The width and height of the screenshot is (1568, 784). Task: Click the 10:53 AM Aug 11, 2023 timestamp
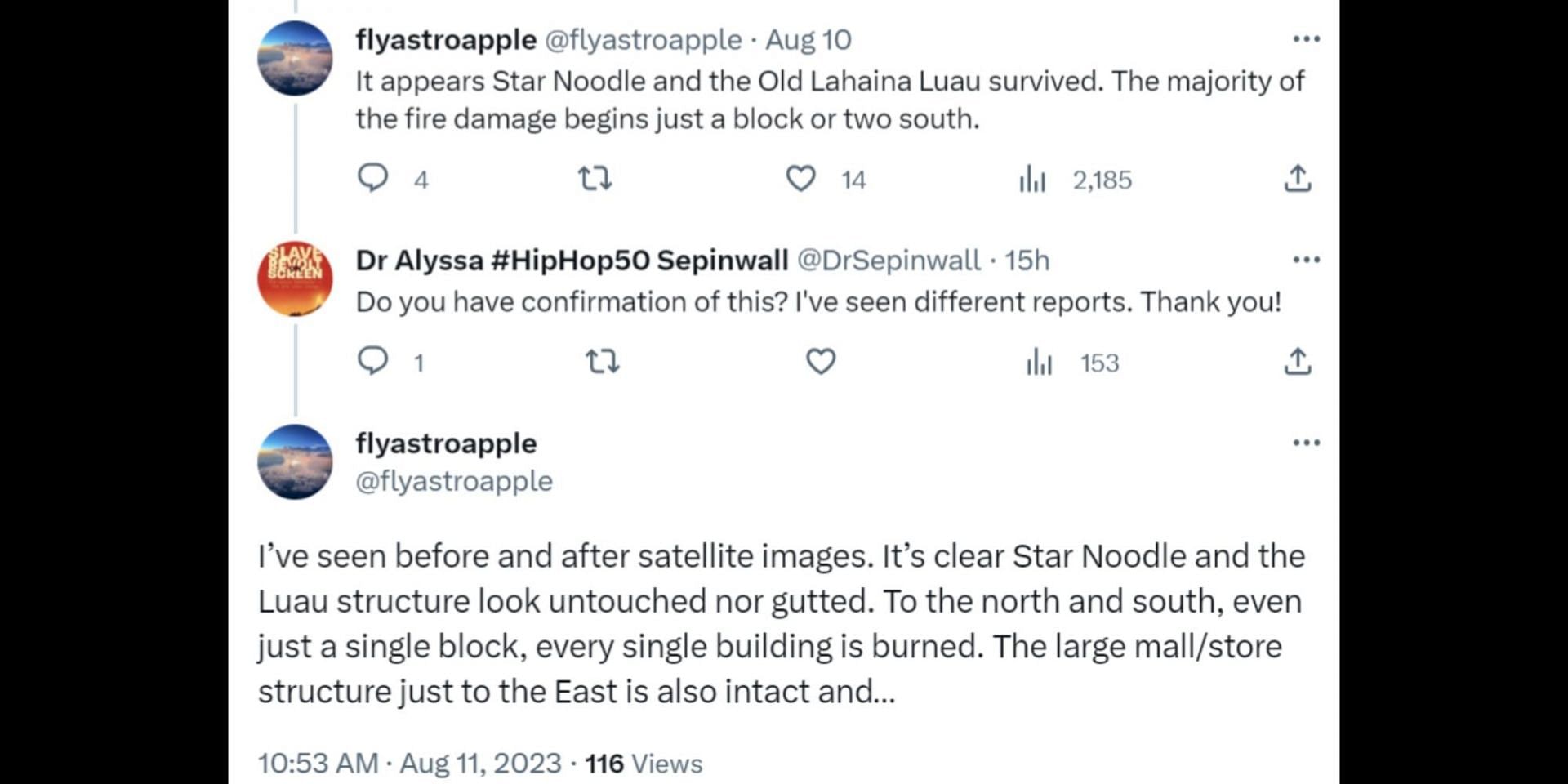coord(409,764)
